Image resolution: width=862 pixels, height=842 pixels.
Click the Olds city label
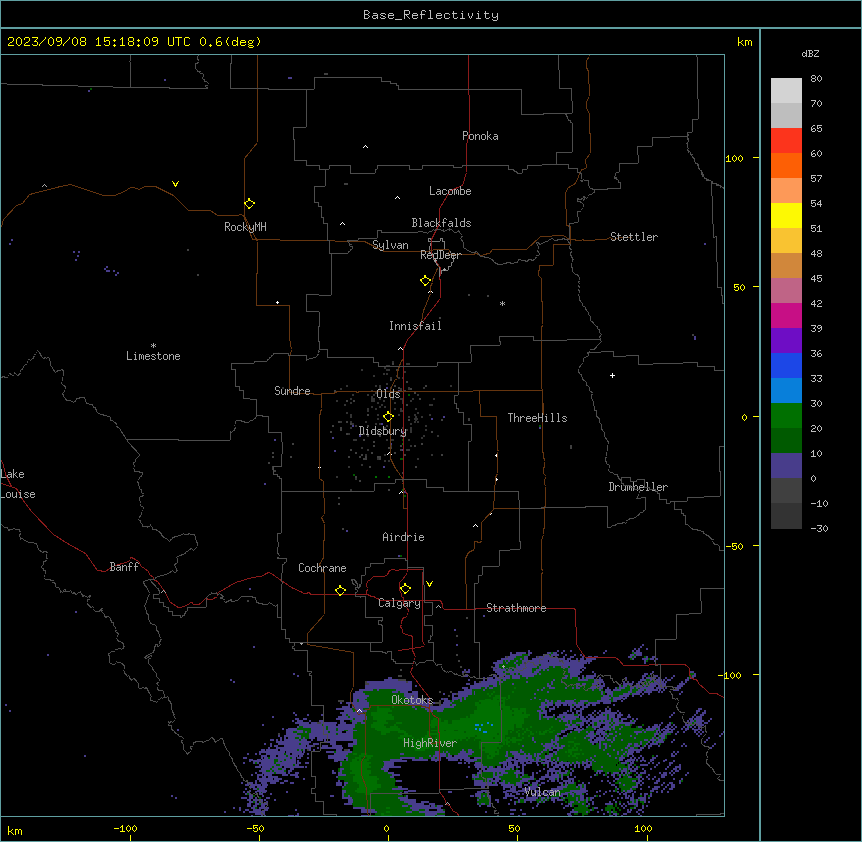pos(388,394)
